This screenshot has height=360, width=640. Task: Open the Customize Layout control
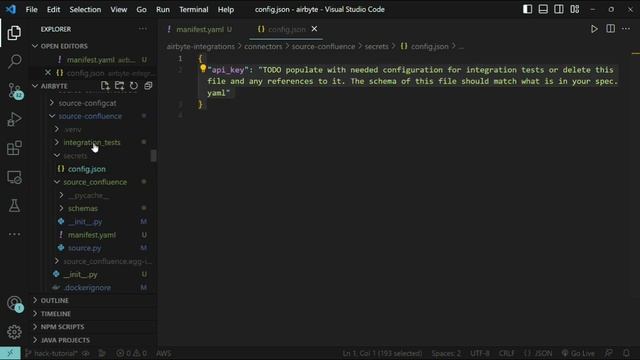[575, 9]
